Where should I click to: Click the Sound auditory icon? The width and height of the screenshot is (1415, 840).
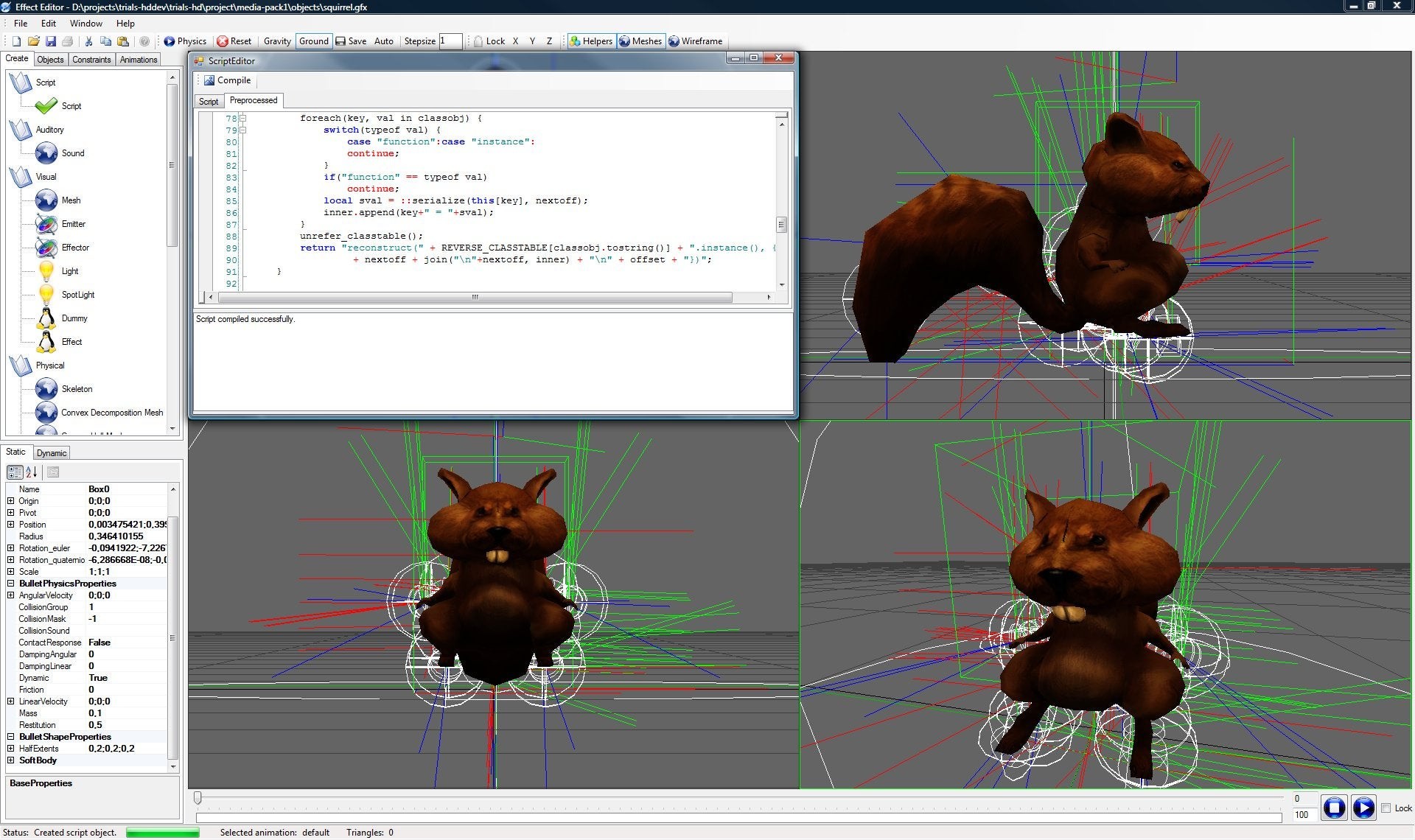46,153
